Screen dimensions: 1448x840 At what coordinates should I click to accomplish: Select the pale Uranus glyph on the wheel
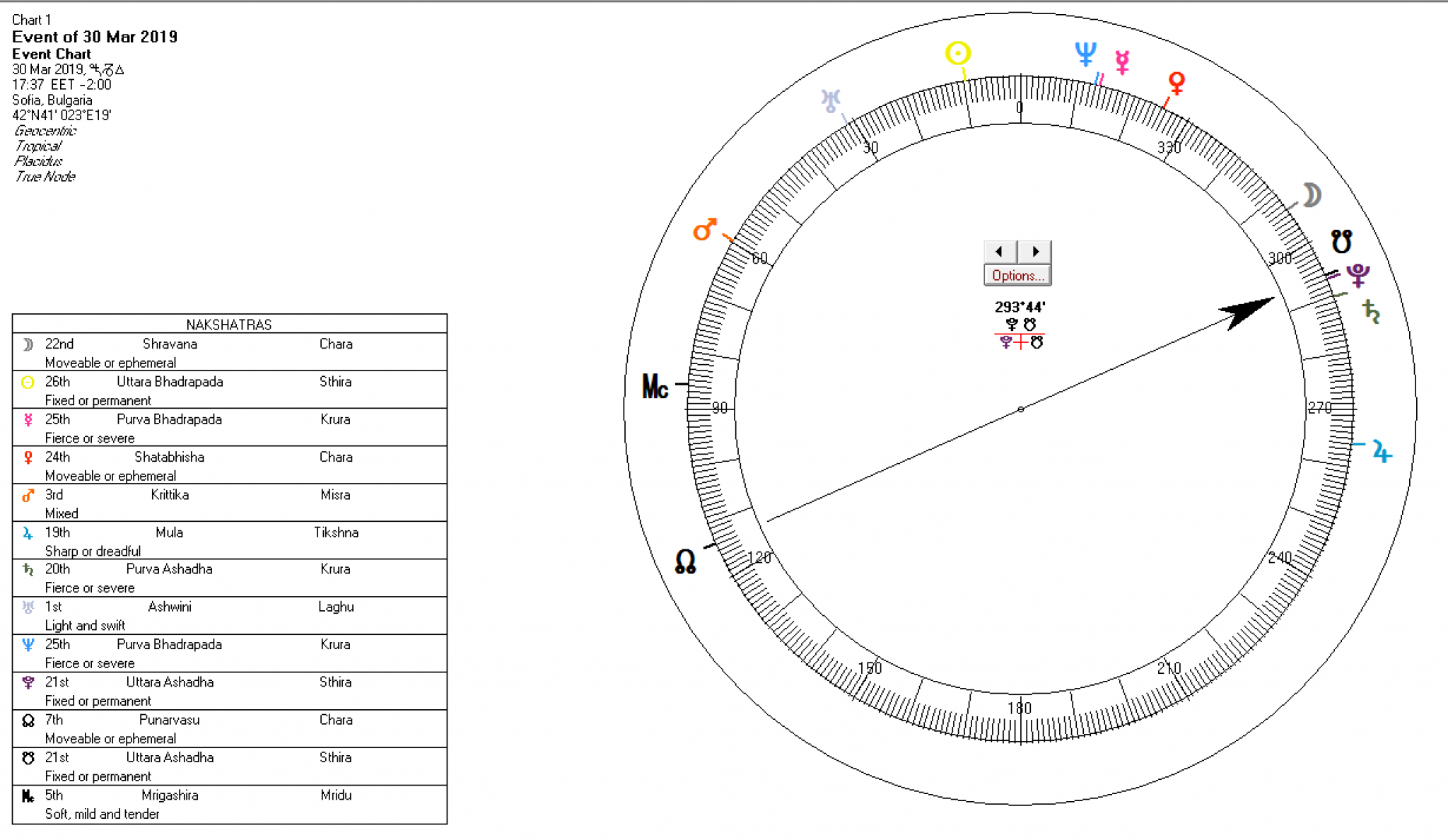pyautogui.click(x=830, y=100)
